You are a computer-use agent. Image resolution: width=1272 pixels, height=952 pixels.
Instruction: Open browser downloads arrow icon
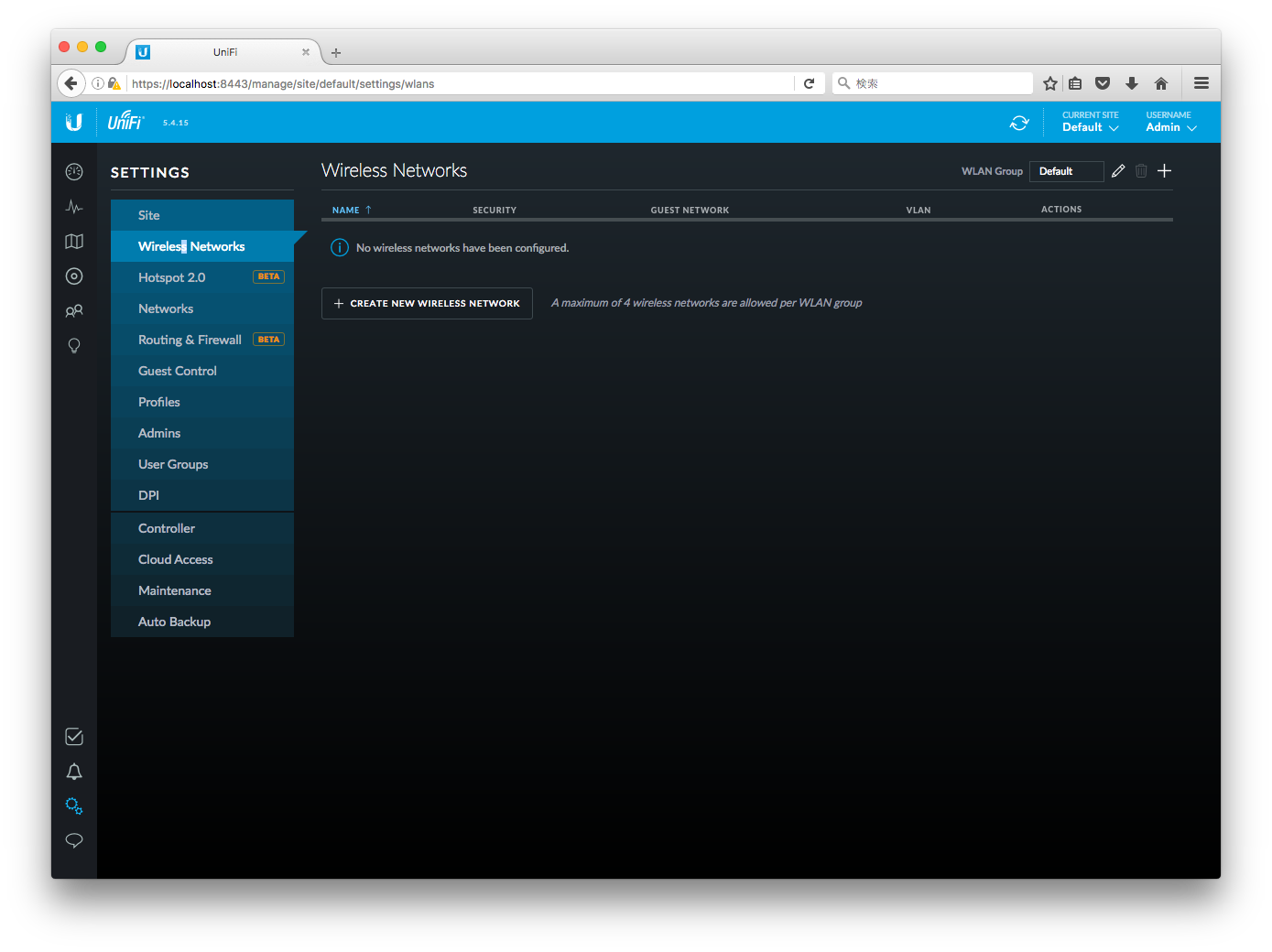(x=1132, y=83)
